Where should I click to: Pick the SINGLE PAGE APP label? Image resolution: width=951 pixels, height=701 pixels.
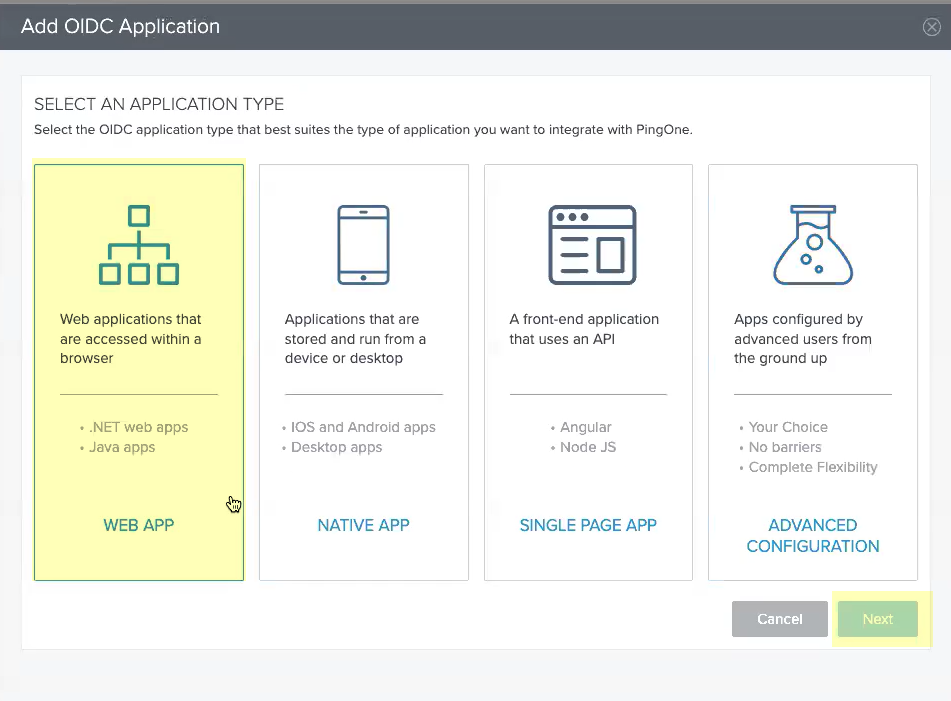tap(588, 525)
